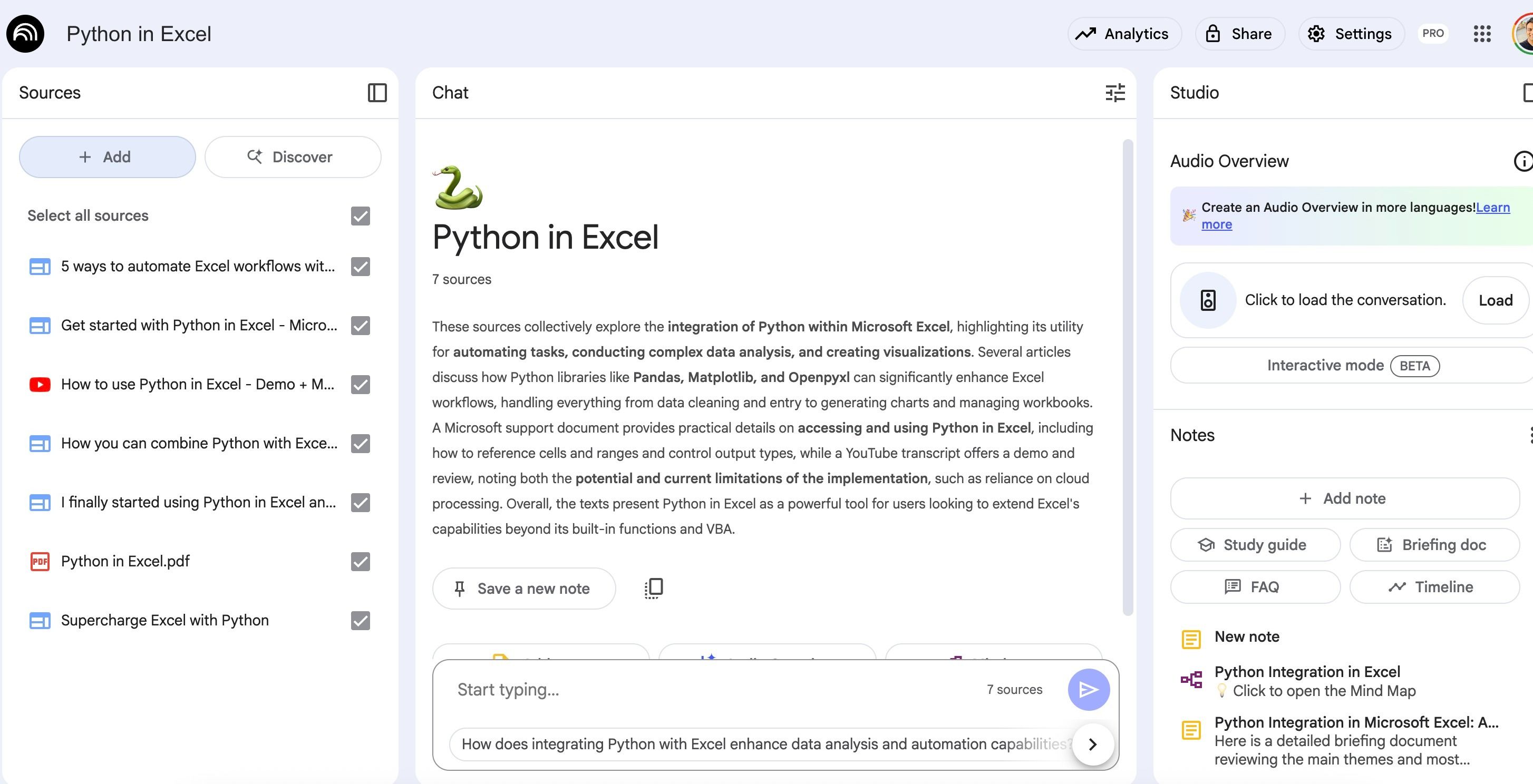Discover new sources
This screenshot has width=1533, height=784.
tap(293, 157)
